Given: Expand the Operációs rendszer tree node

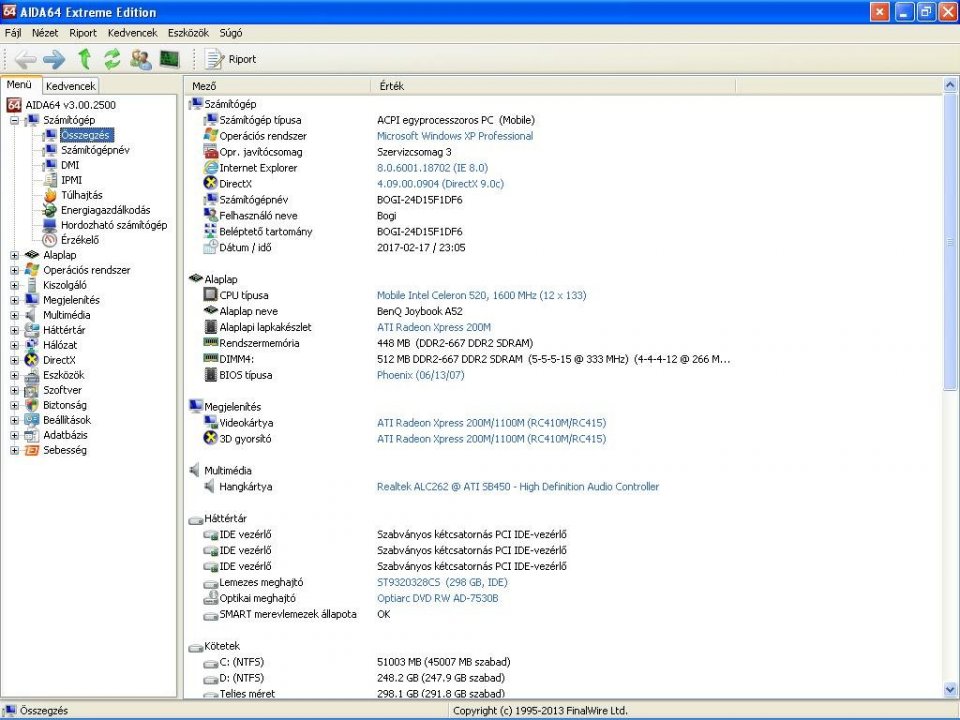Looking at the screenshot, I should click(15, 271).
